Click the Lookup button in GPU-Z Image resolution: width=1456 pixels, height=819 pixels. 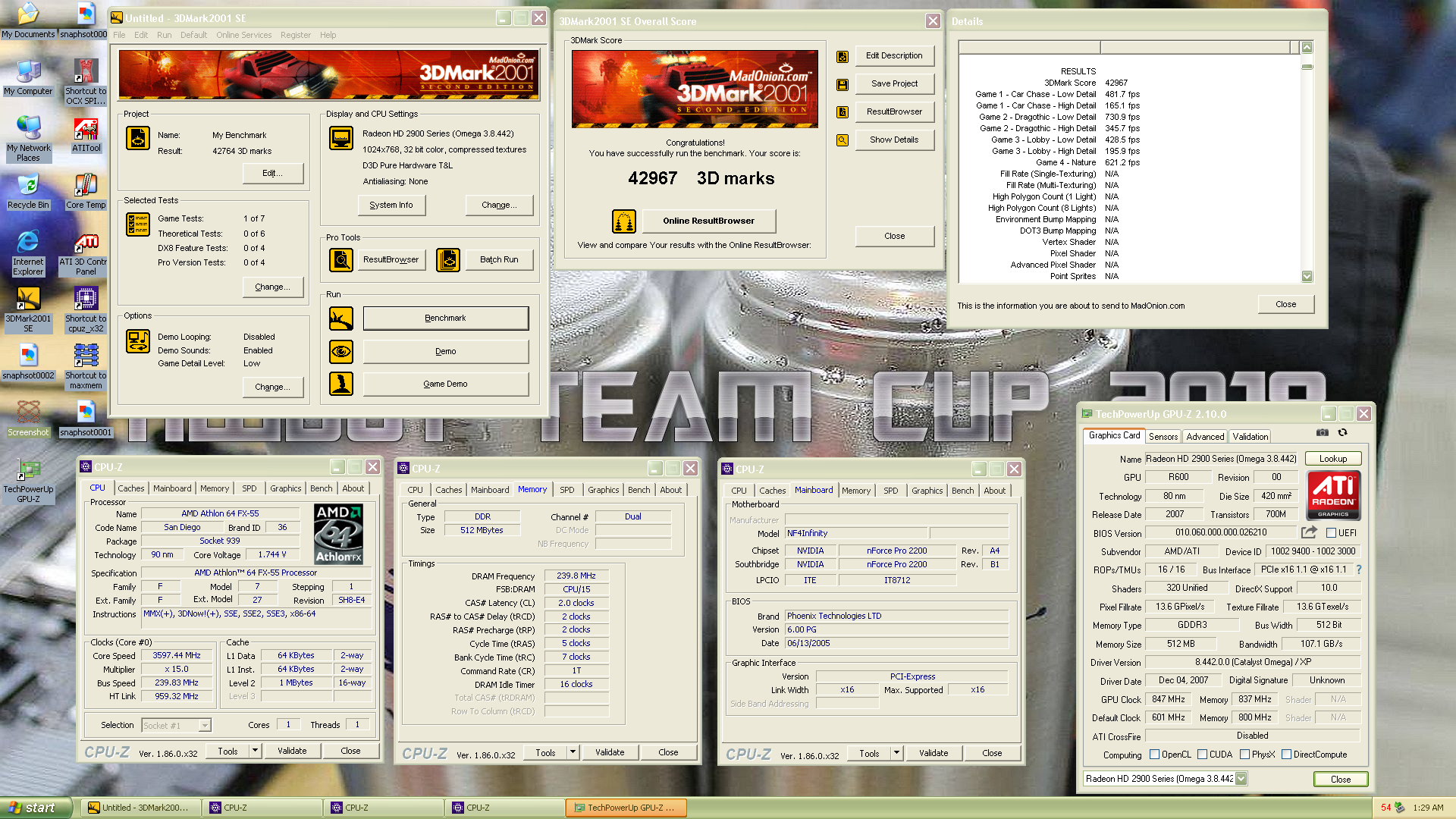[x=1332, y=459]
